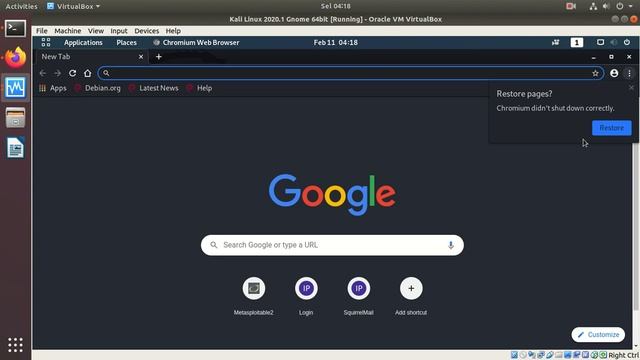
Task: Open Latest News bookmark
Action: pyautogui.click(x=153, y=88)
